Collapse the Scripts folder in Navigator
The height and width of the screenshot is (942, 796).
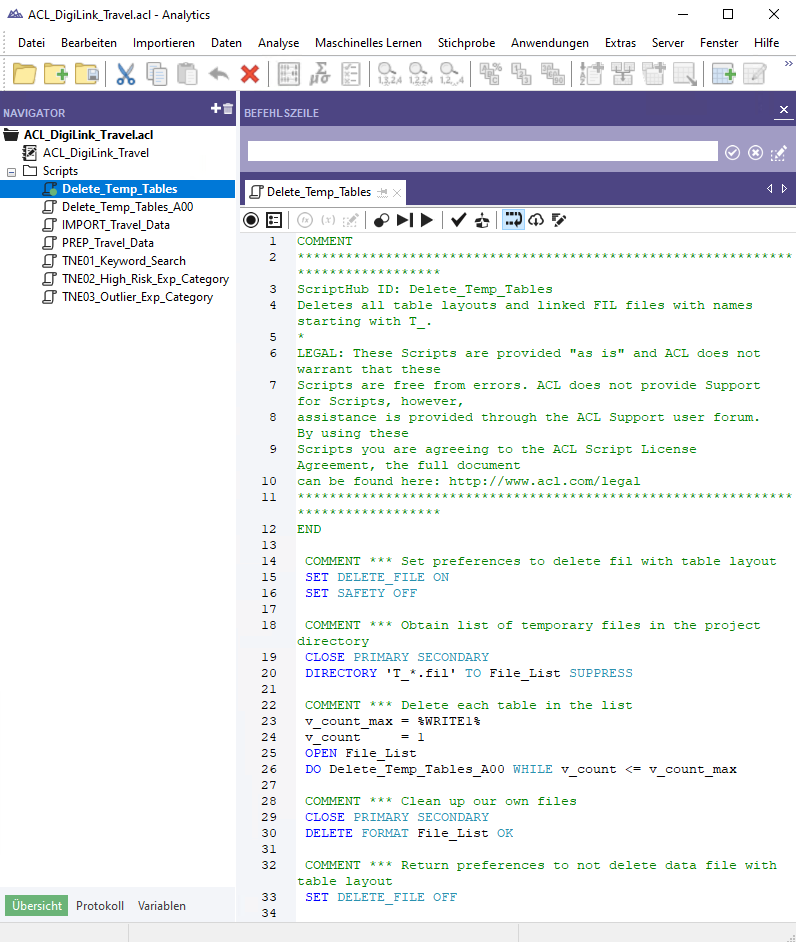(11, 171)
